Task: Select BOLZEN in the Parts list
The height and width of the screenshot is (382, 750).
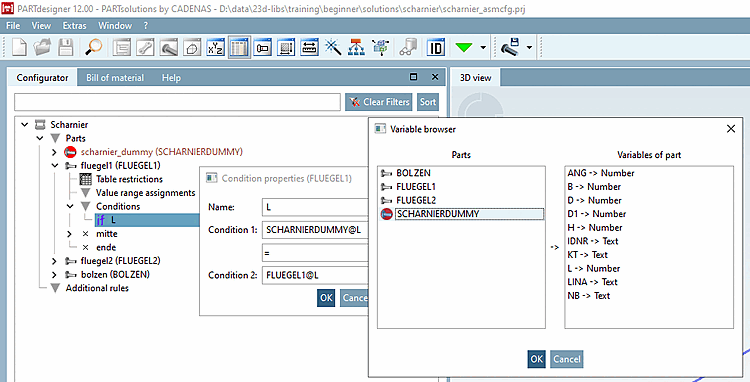Action: [413, 173]
